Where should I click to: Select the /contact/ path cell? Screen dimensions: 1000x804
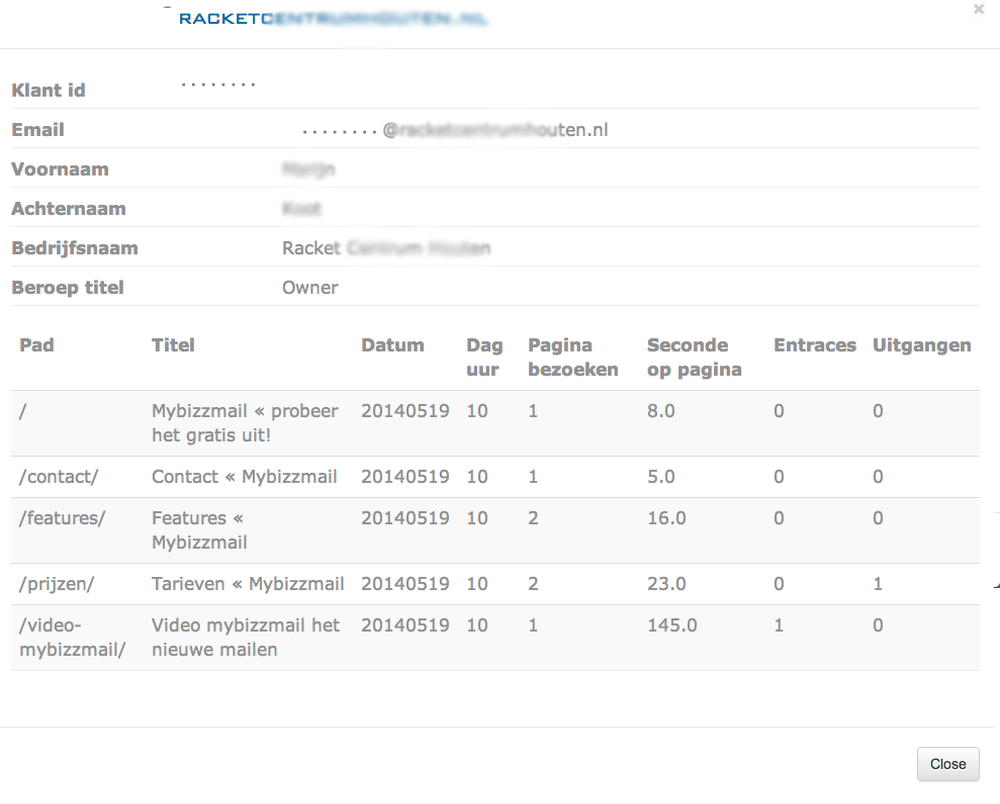[x=59, y=477]
